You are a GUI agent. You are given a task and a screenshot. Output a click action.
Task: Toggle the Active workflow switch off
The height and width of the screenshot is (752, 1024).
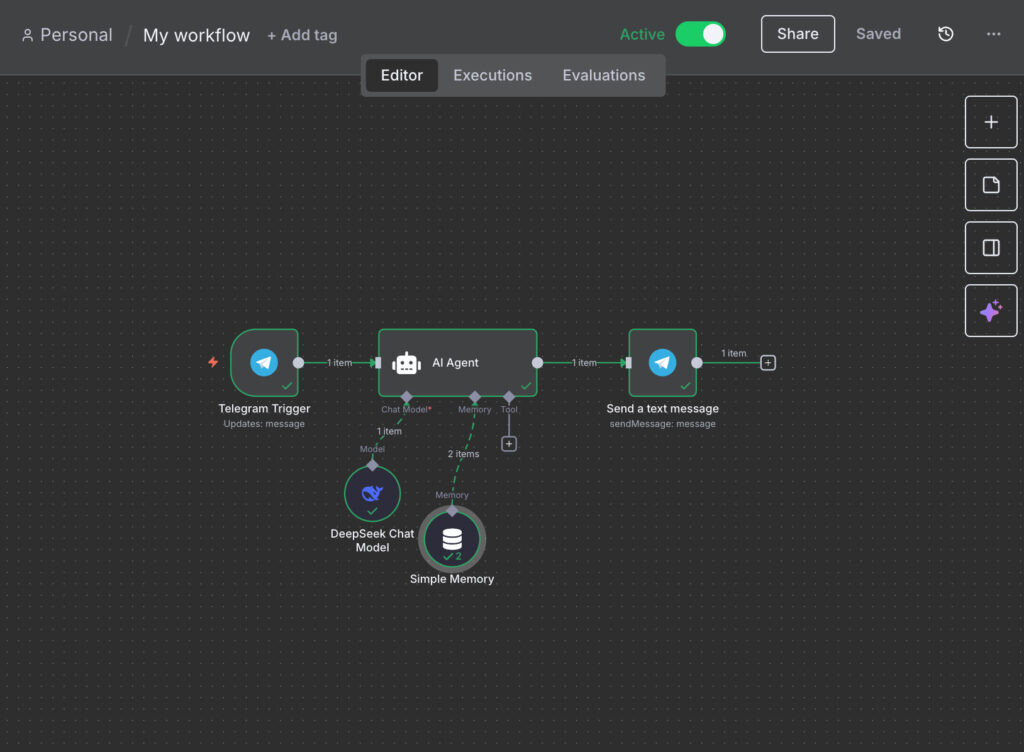[700, 34]
